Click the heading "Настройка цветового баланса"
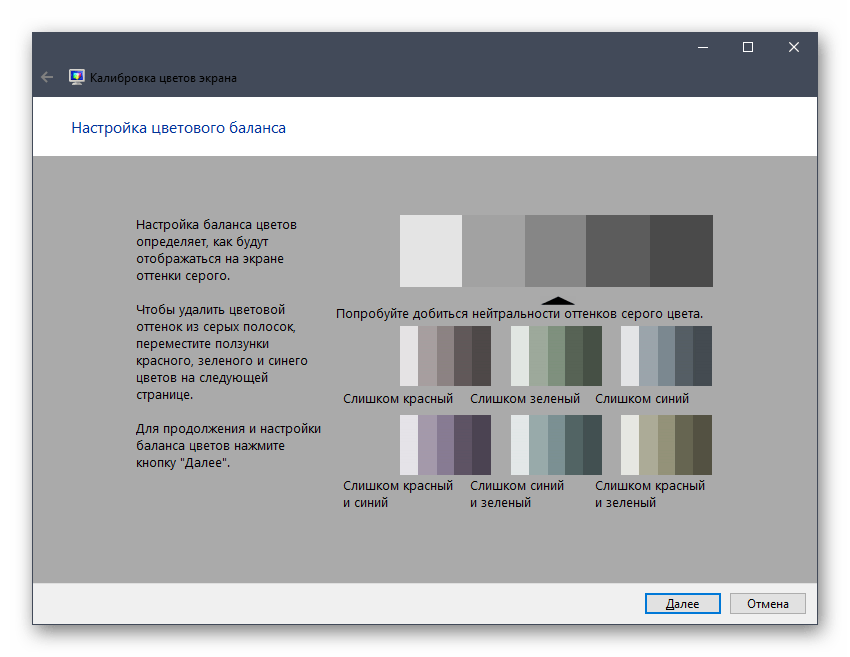 (x=179, y=128)
